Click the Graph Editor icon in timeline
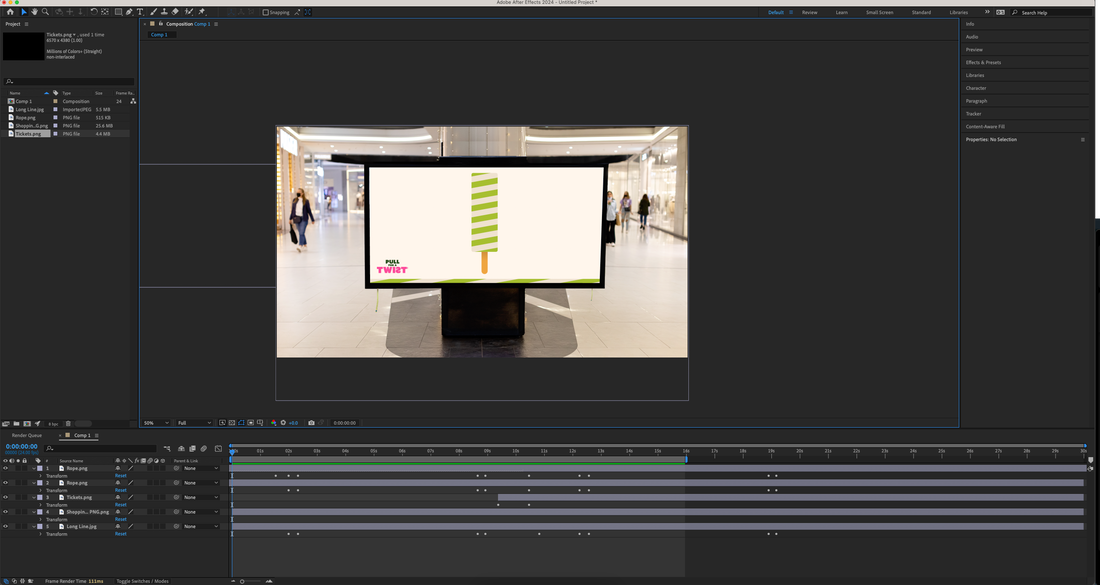This screenshot has height=585, width=1100. pos(218,448)
